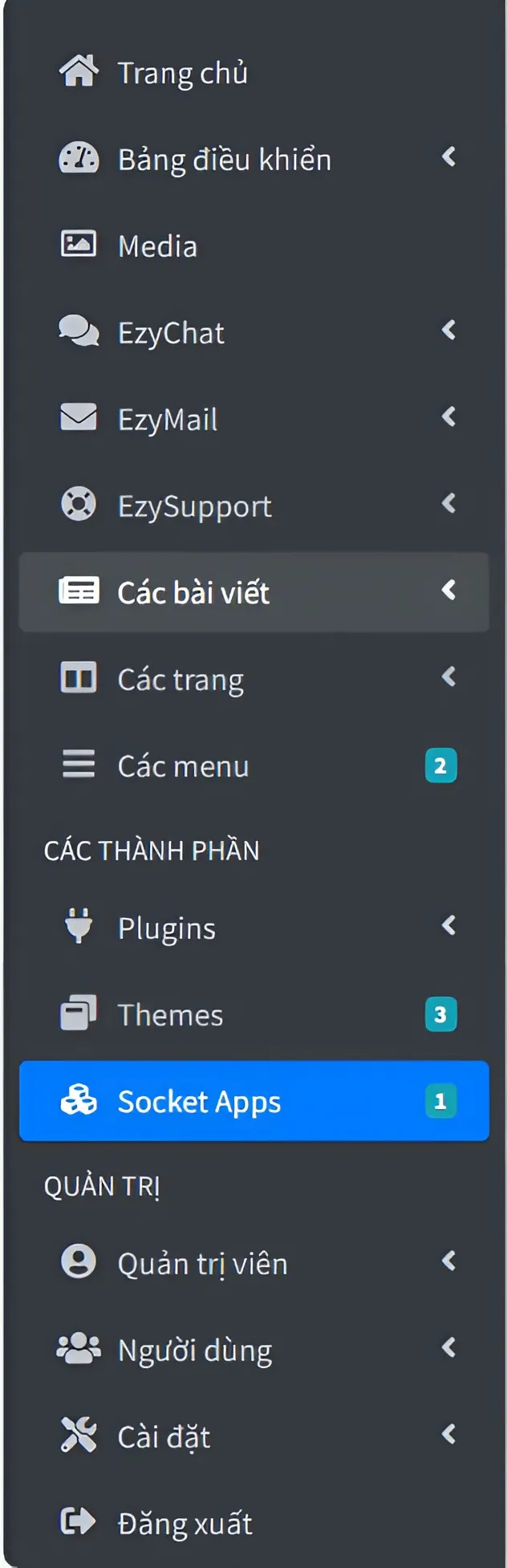Click the Socket Apps cubes icon
Screen dimensions: 507x1568
[x=79, y=1100]
